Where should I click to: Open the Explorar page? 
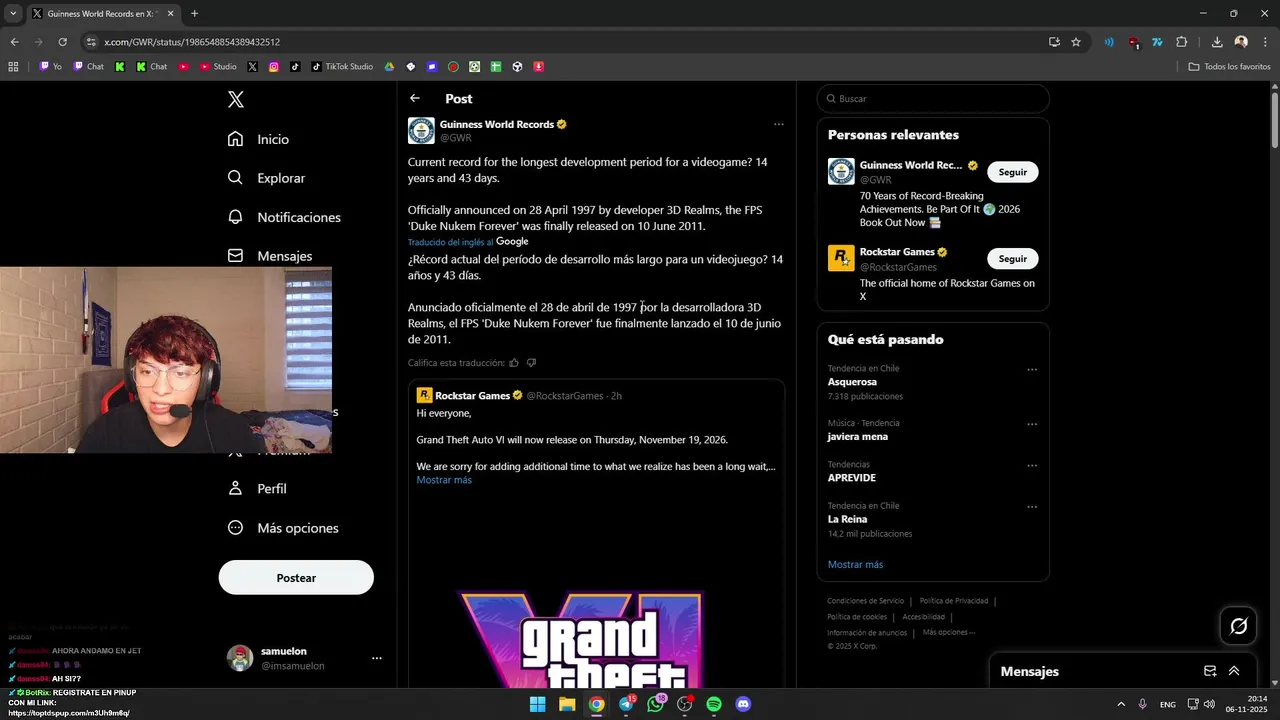(266, 178)
